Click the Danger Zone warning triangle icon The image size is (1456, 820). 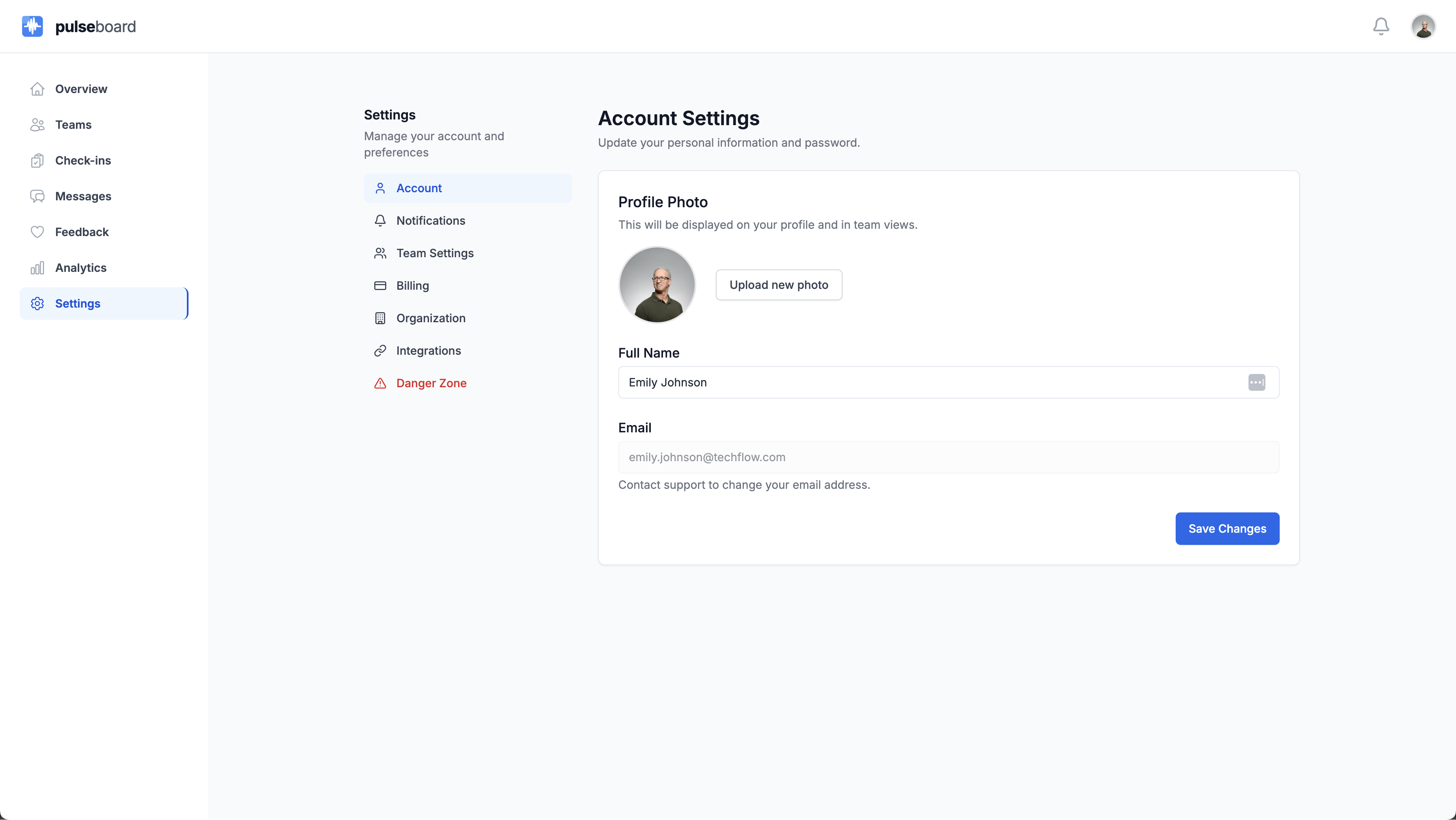click(x=380, y=384)
